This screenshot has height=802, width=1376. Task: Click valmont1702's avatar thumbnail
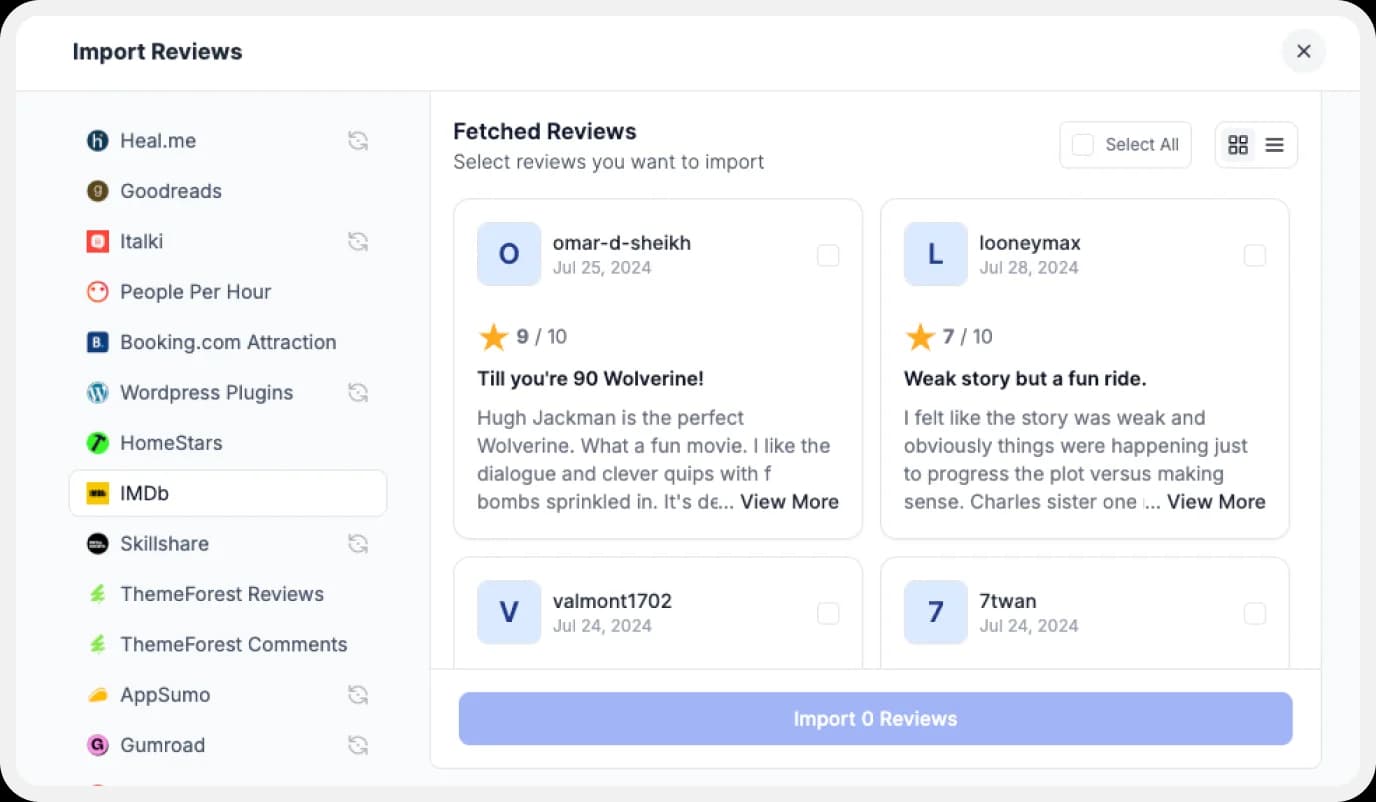509,613
